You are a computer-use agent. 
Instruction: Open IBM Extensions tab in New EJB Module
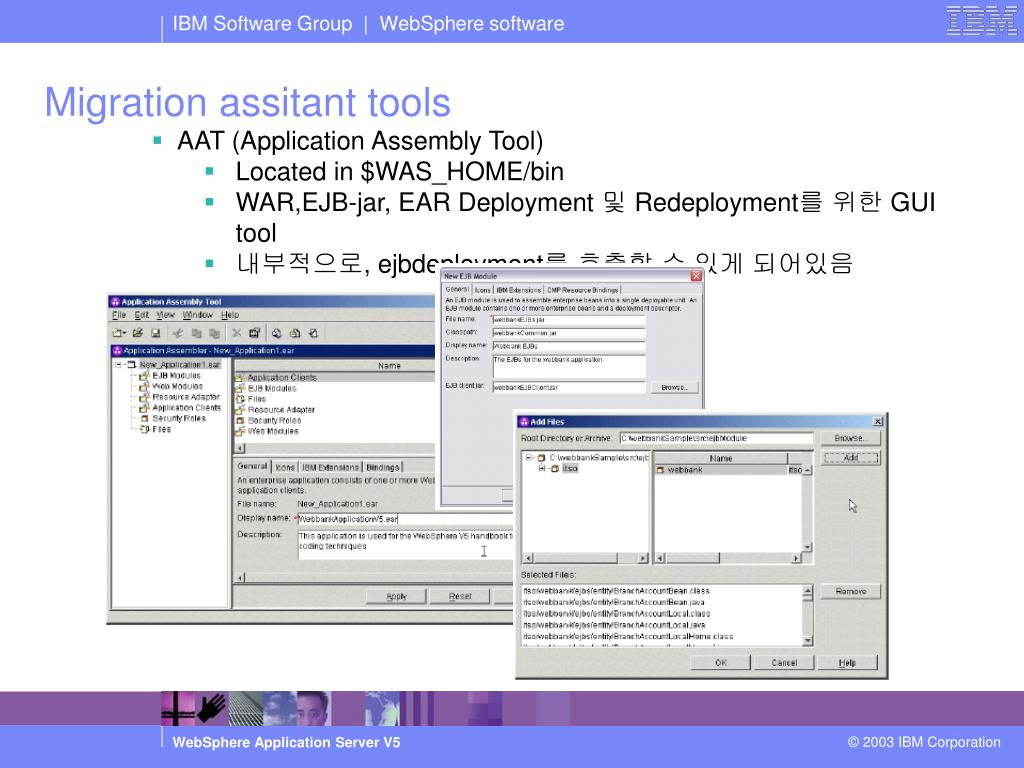coord(519,290)
